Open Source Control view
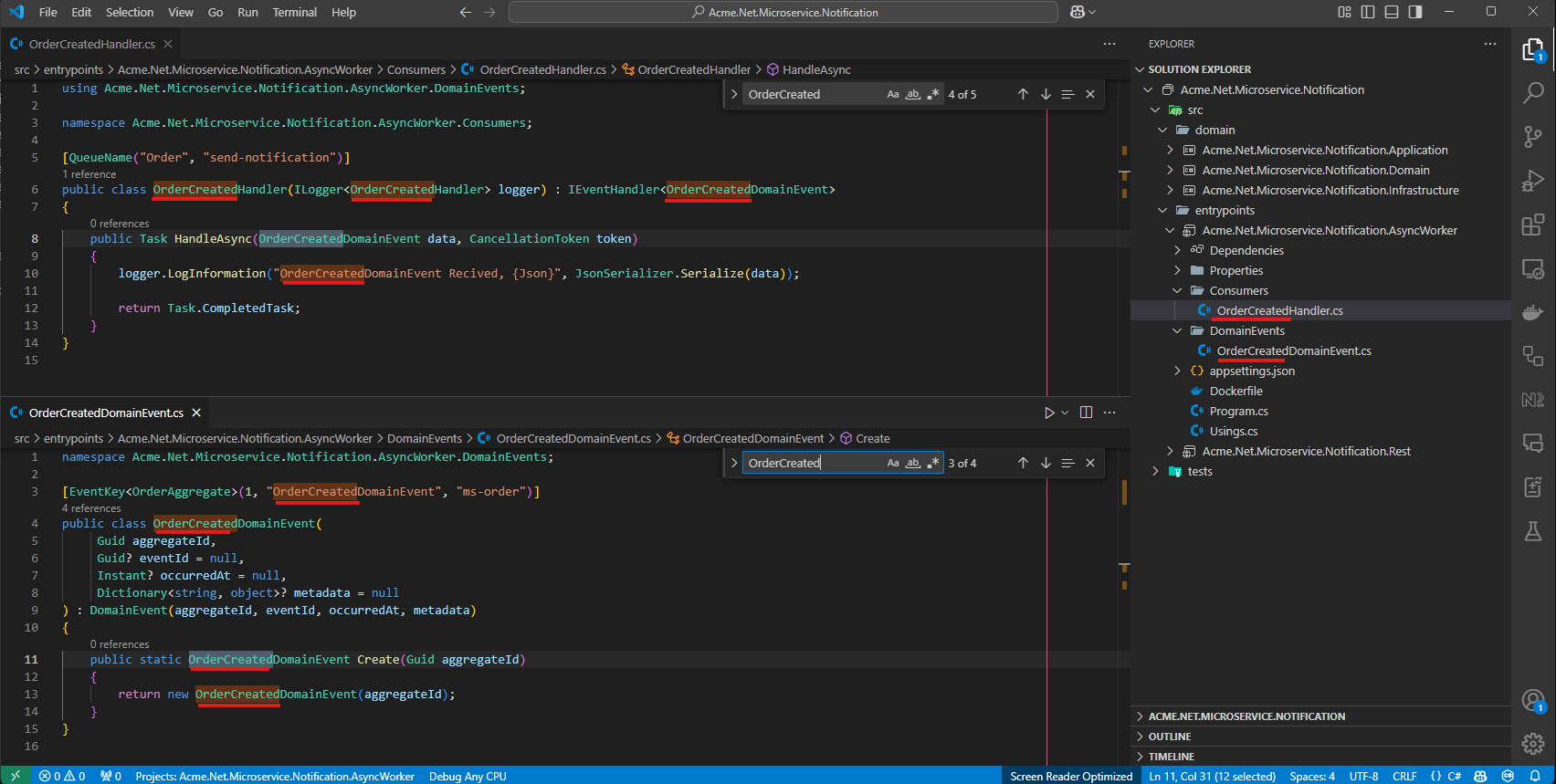The height and width of the screenshot is (784, 1556). pos(1533,137)
